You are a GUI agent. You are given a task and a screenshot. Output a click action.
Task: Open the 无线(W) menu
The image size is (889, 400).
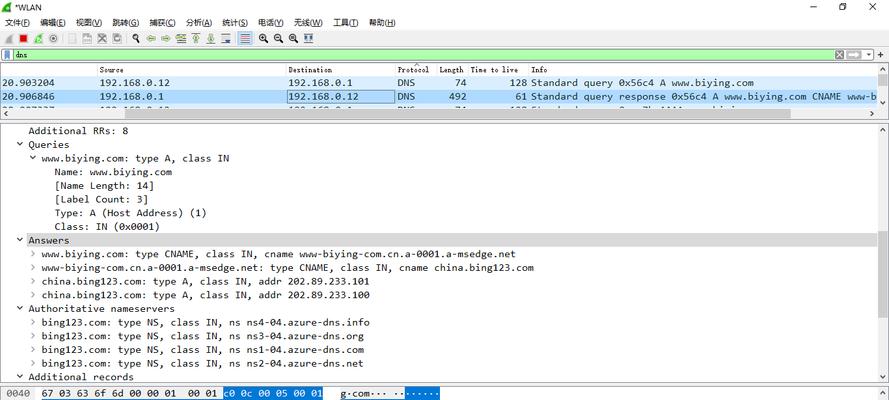[308, 23]
